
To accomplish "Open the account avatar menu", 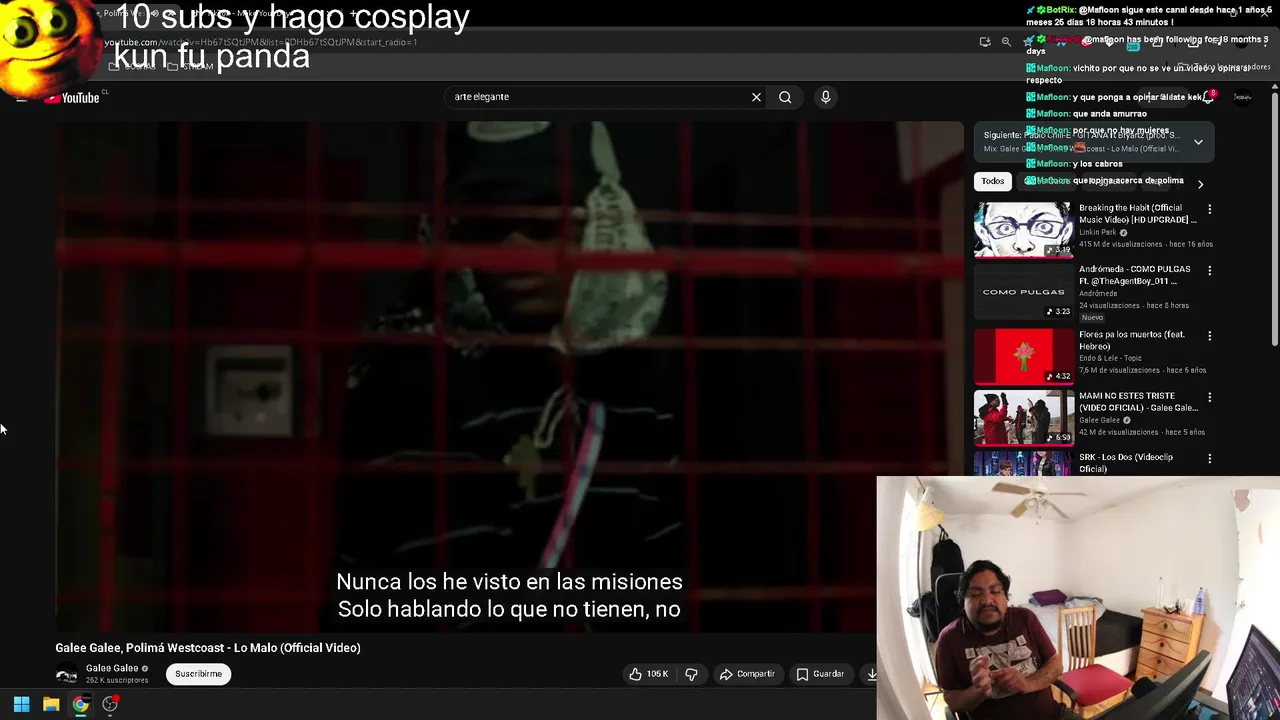I will (1242, 97).
